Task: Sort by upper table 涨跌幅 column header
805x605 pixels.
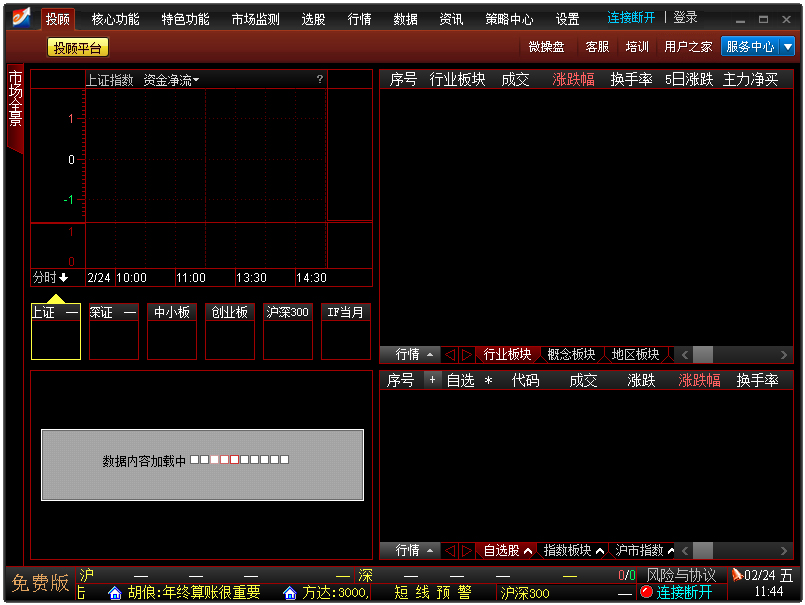Action: (573, 80)
